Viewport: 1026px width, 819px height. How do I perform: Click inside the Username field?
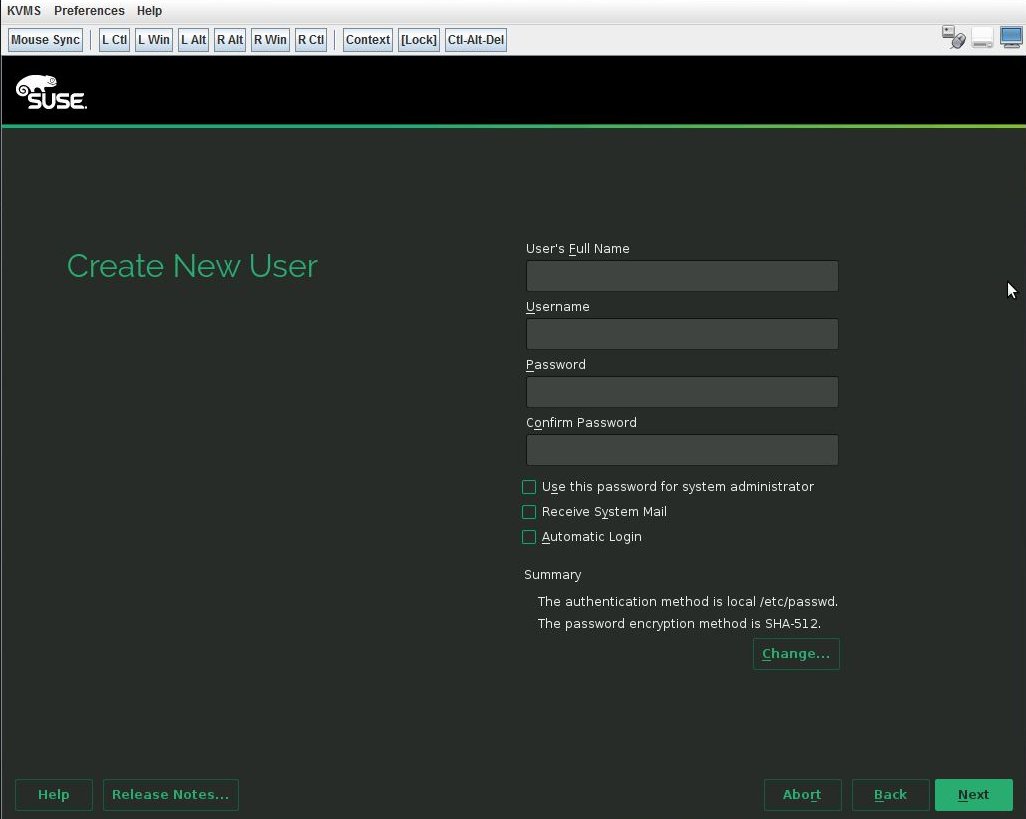click(681, 333)
